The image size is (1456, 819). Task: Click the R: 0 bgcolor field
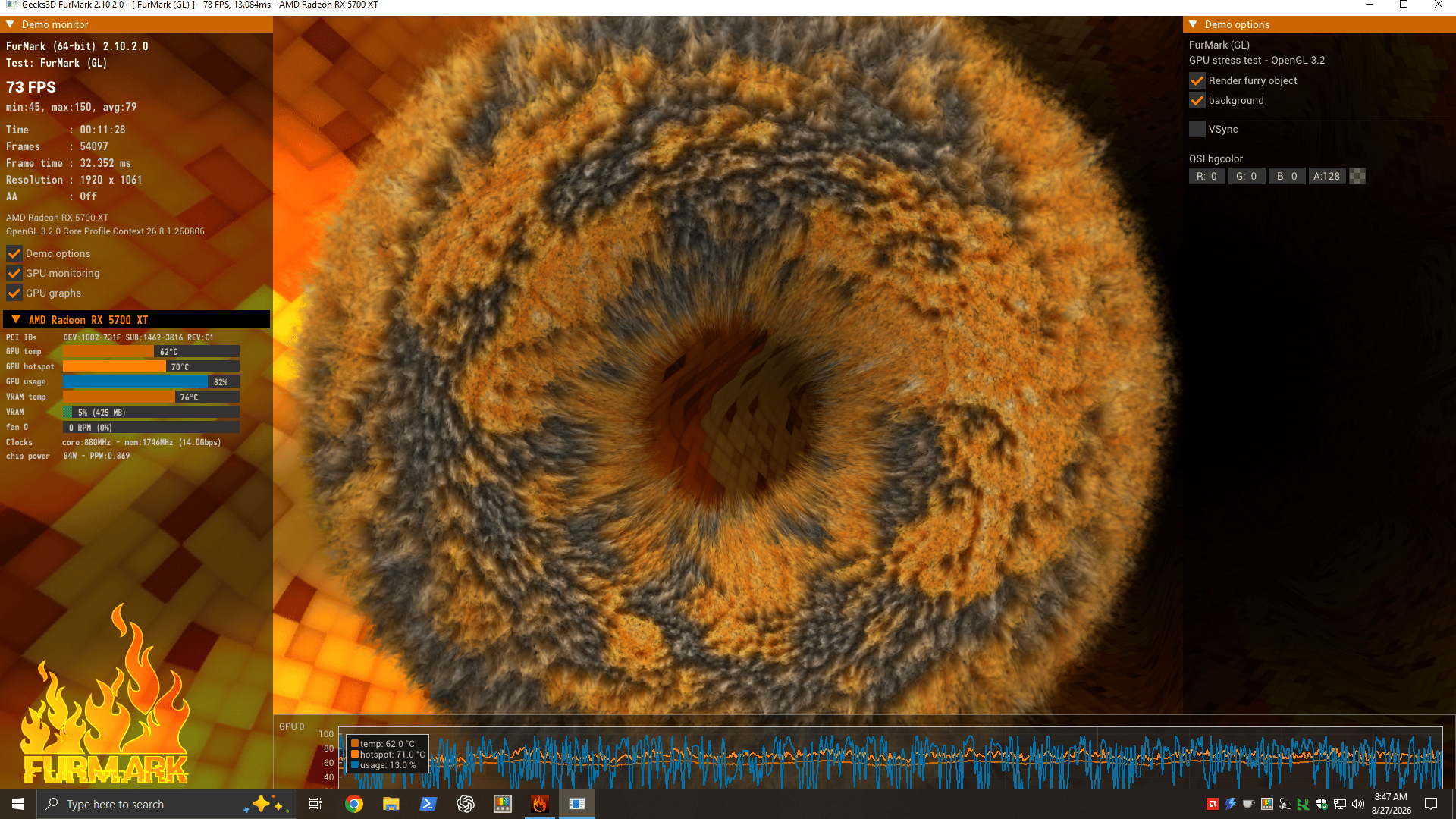[1207, 176]
